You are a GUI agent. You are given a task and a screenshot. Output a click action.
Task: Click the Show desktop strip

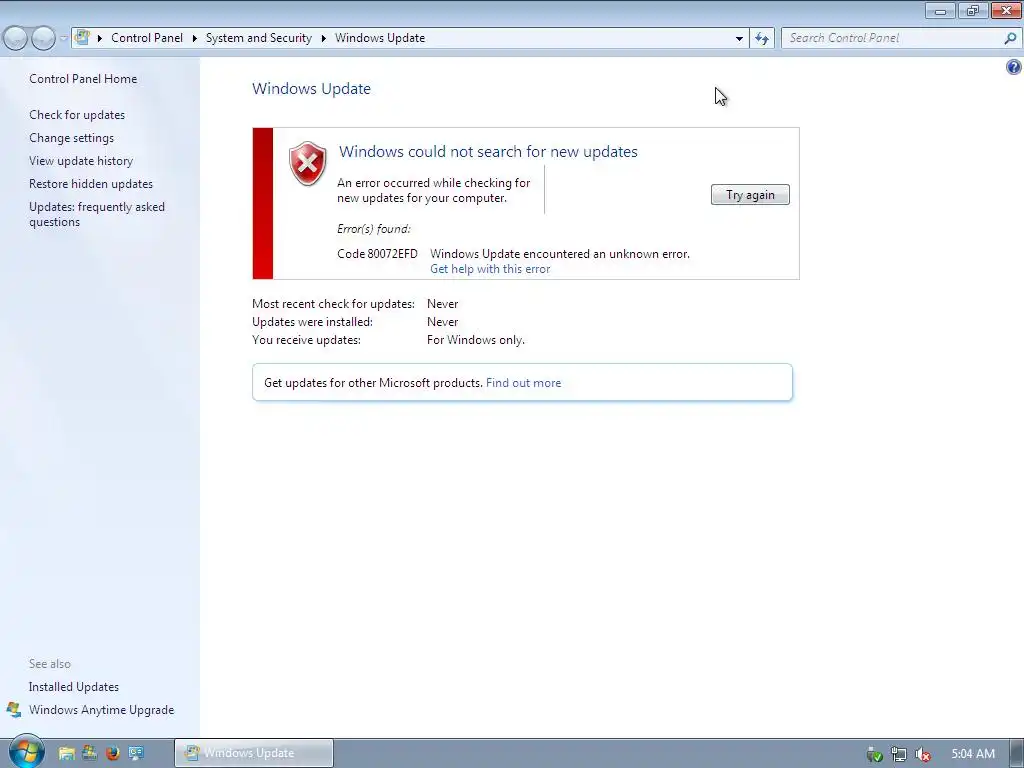tap(1017, 754)
